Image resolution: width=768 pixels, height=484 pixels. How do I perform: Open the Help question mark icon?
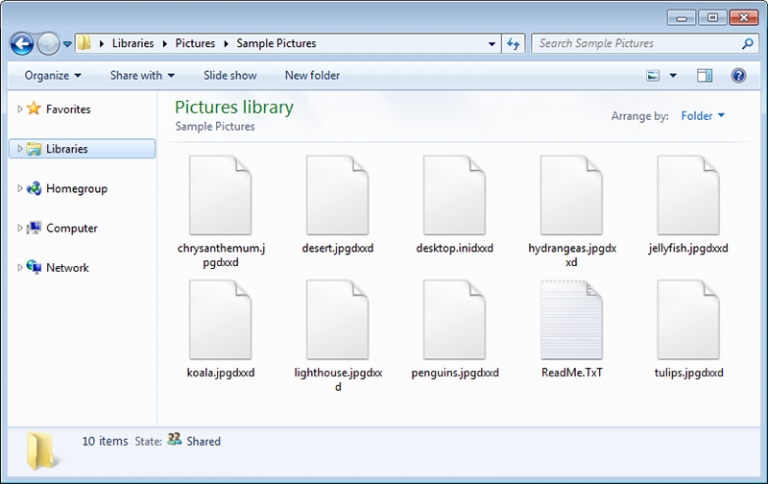[739, 75]
